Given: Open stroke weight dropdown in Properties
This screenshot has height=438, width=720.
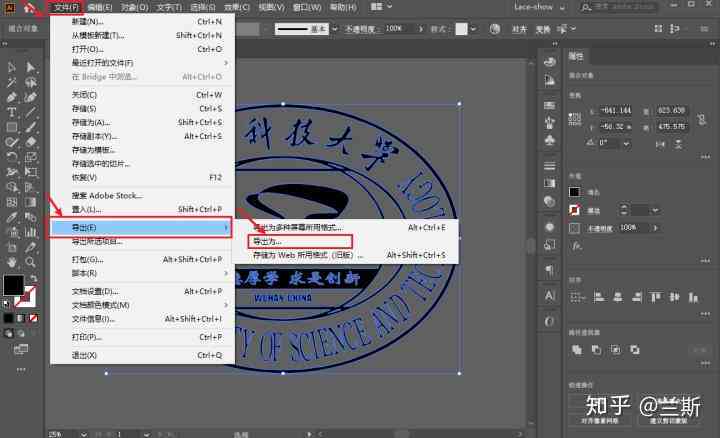Looking at the screenshot, I should click(655, 210).
